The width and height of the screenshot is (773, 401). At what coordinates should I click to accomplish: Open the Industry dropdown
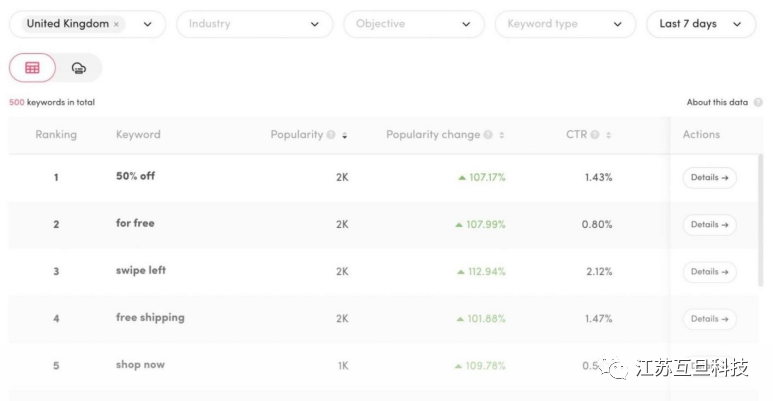tap(254, 24)
